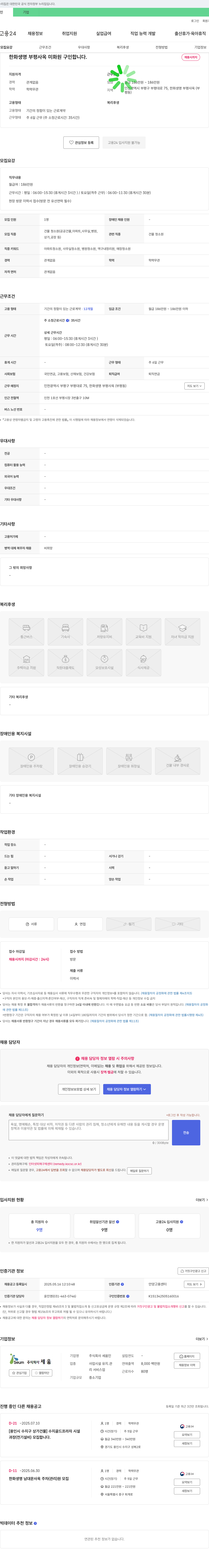The height and width of the screenshot is (1568, 209).
Task: Click the 기타 screening method box
Action: pos(177,924)
